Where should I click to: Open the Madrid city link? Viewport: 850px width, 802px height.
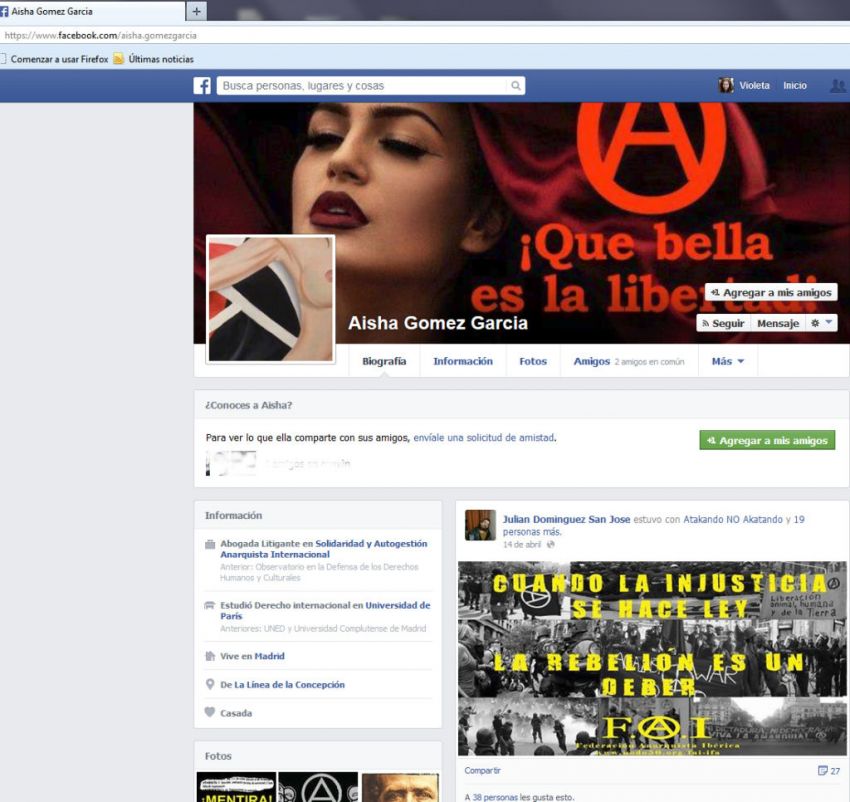tap(269, 656)
